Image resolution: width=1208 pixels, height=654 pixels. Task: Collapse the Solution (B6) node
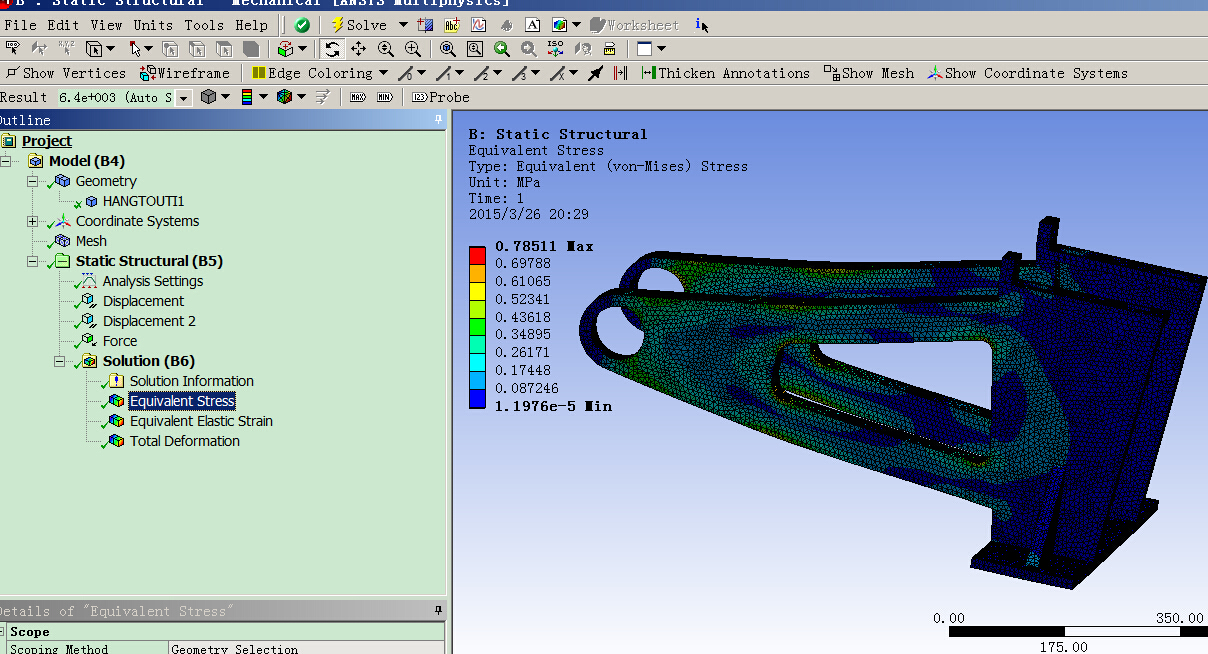click(x=59, y=361)
